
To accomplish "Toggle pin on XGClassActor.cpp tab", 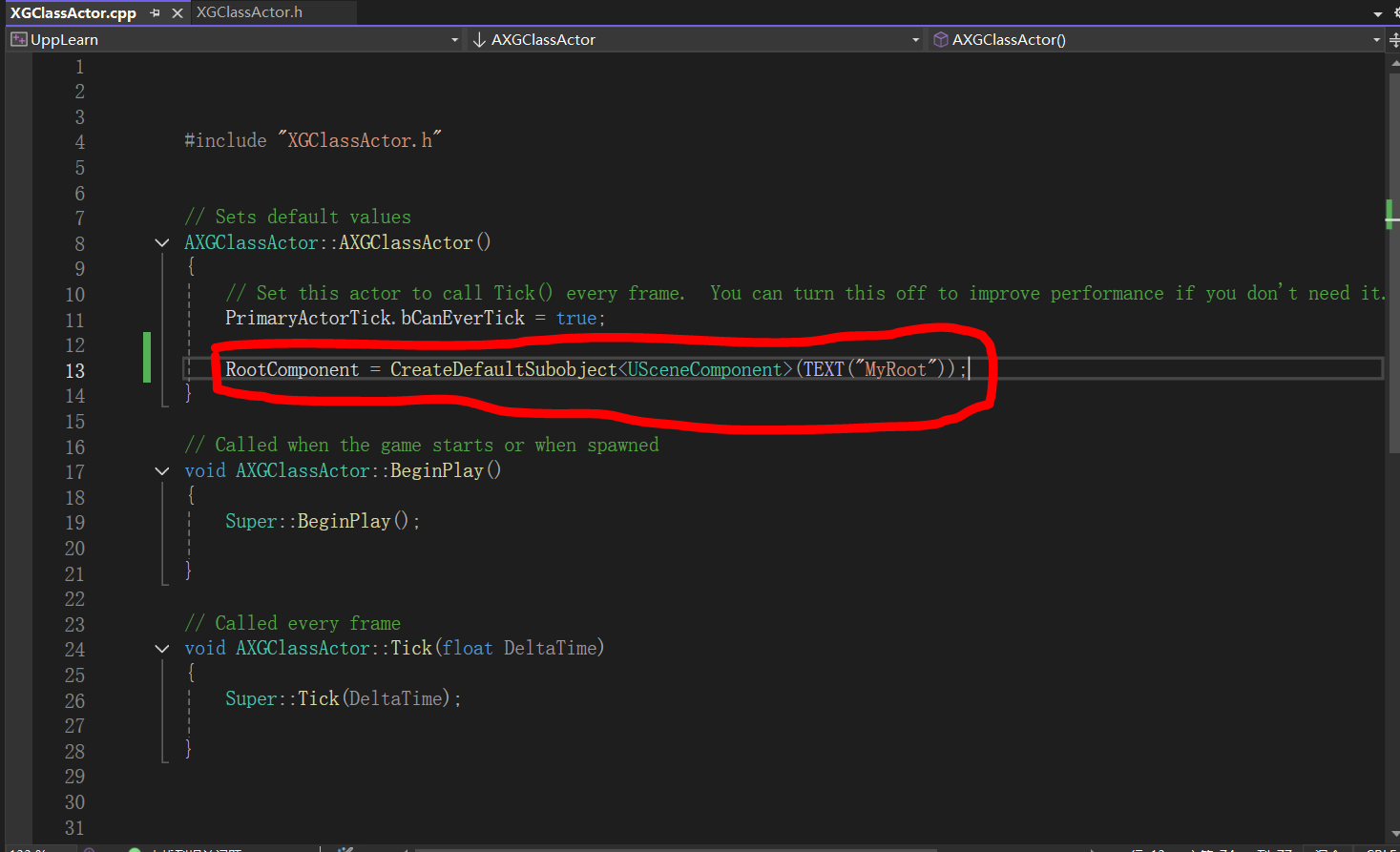I will (156, 13).
